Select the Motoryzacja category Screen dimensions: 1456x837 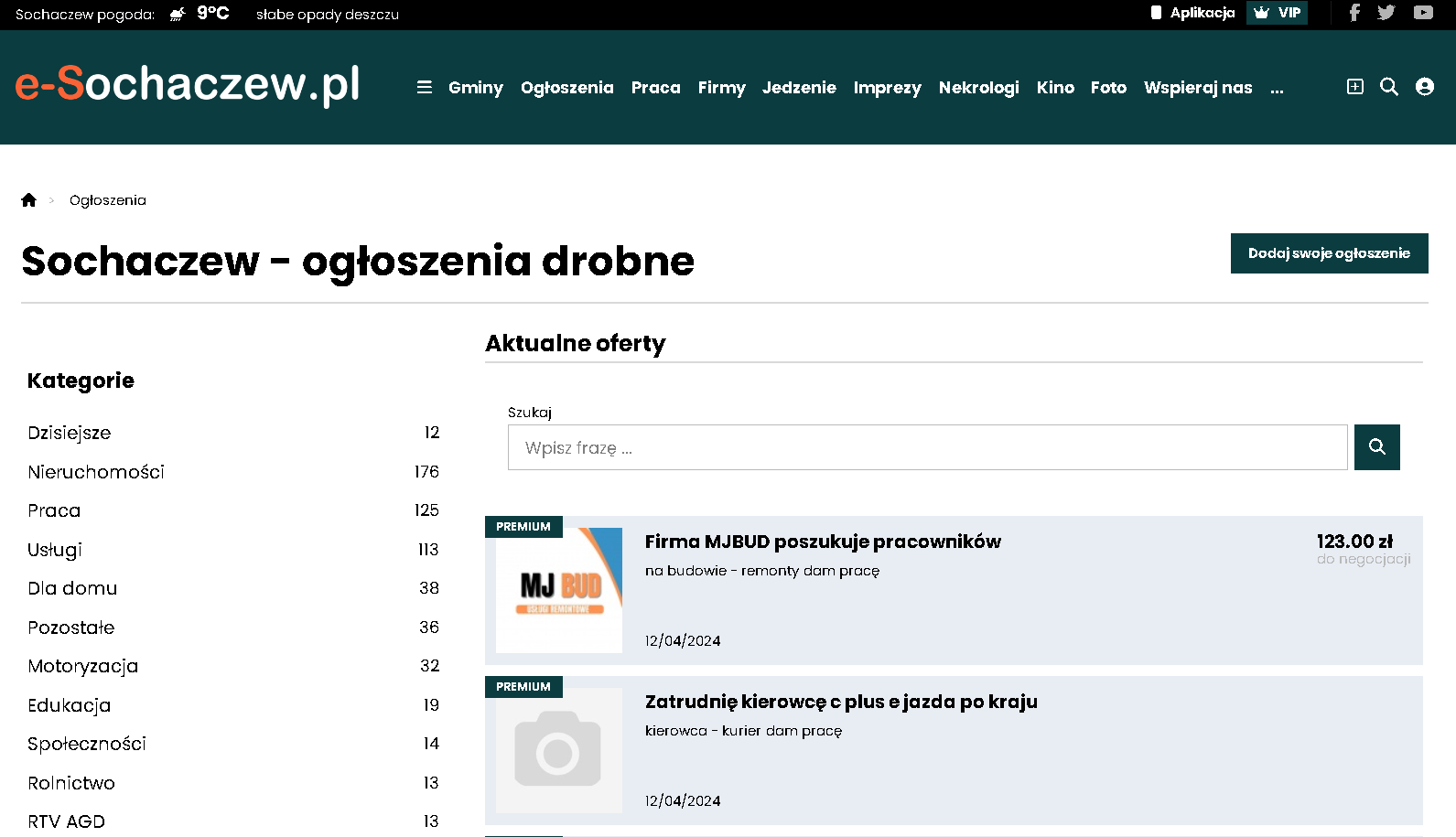point(83,666)
